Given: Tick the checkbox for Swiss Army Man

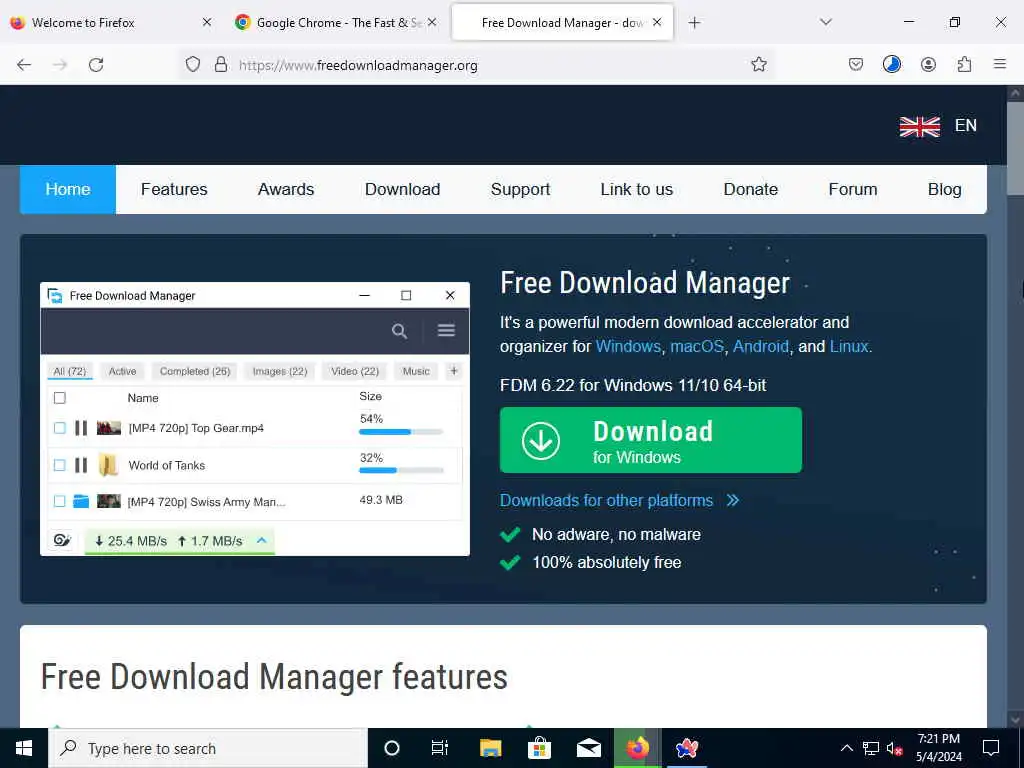Looking at the screenshot, I should [59, 501].
